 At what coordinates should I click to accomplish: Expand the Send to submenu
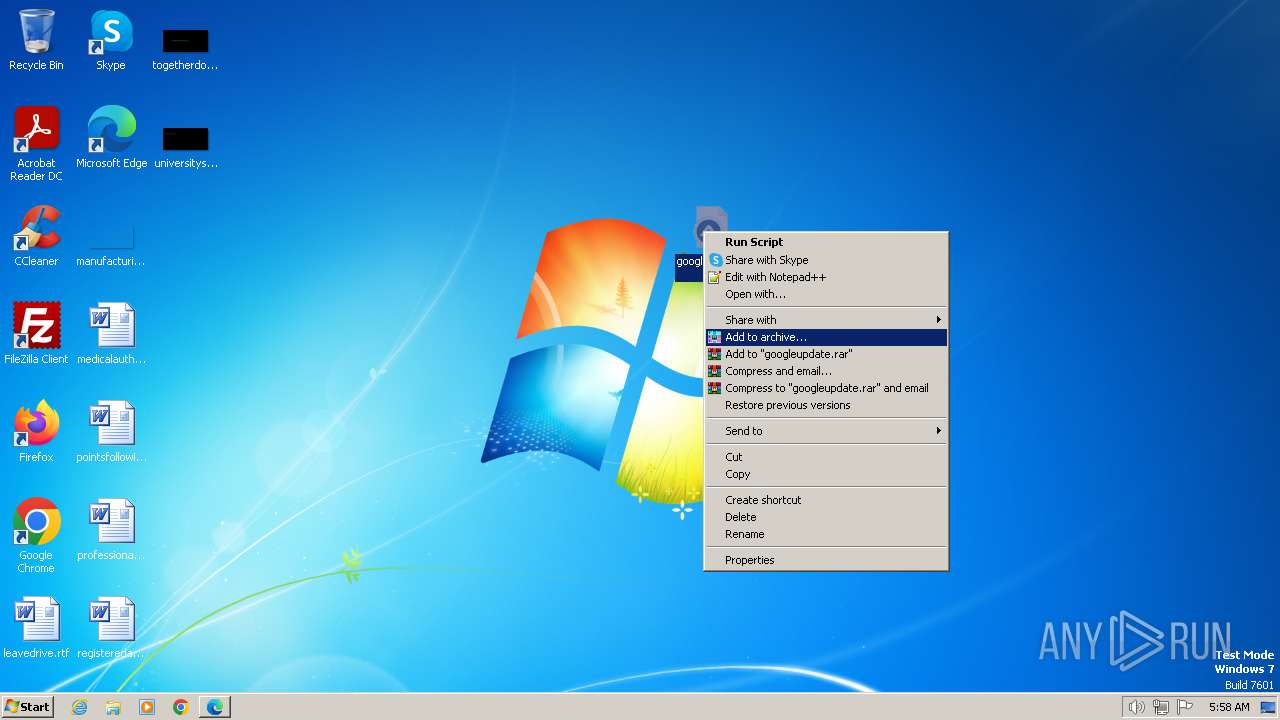(x=826, y=431)
